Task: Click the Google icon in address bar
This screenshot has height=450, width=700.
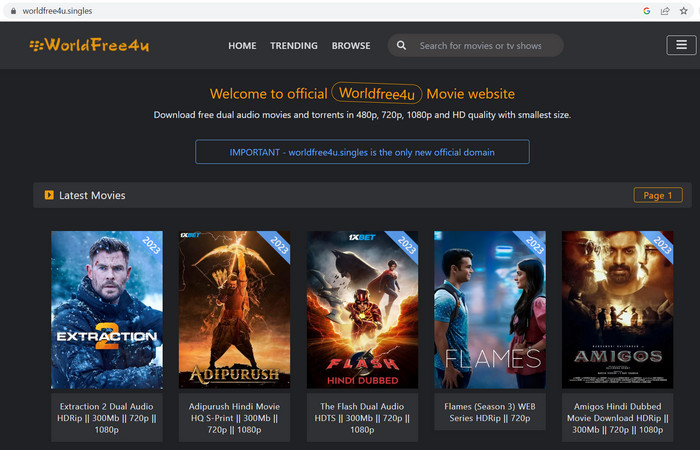Action: click(x=646, y=11)
